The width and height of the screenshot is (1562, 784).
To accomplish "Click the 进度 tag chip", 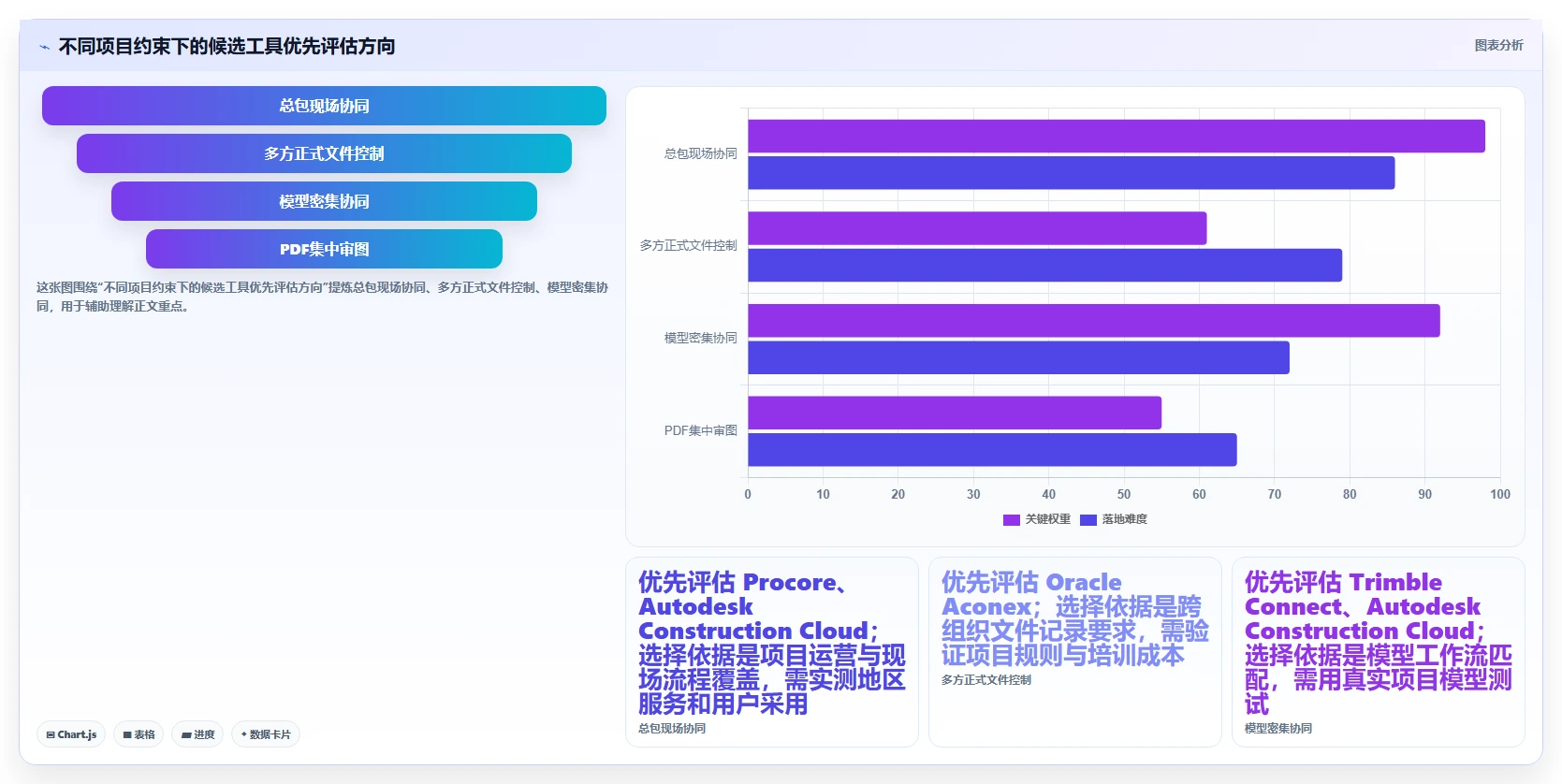I will (x=197, y=734).
